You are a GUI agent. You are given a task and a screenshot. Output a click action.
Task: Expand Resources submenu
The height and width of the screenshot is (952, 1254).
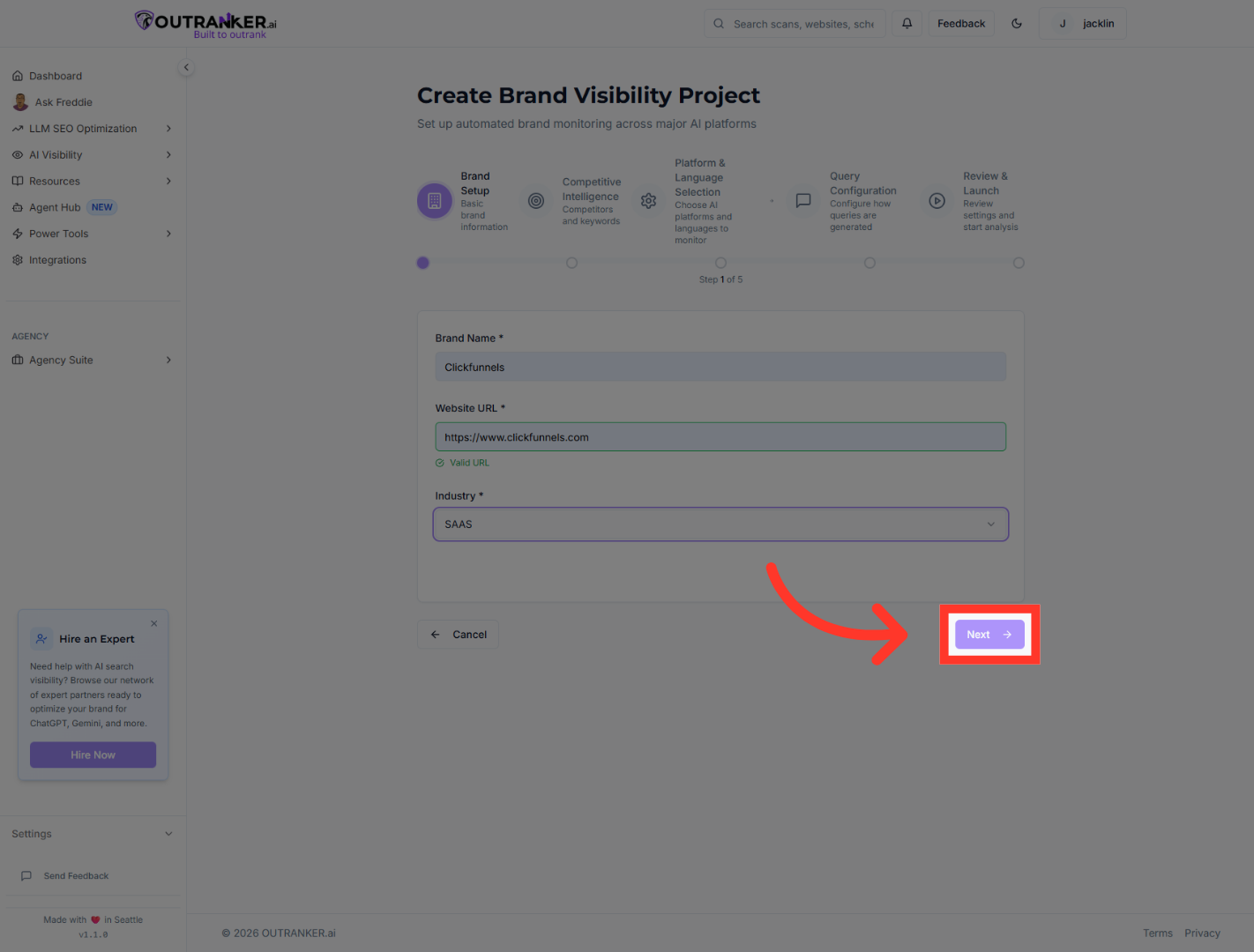(168, 182)
